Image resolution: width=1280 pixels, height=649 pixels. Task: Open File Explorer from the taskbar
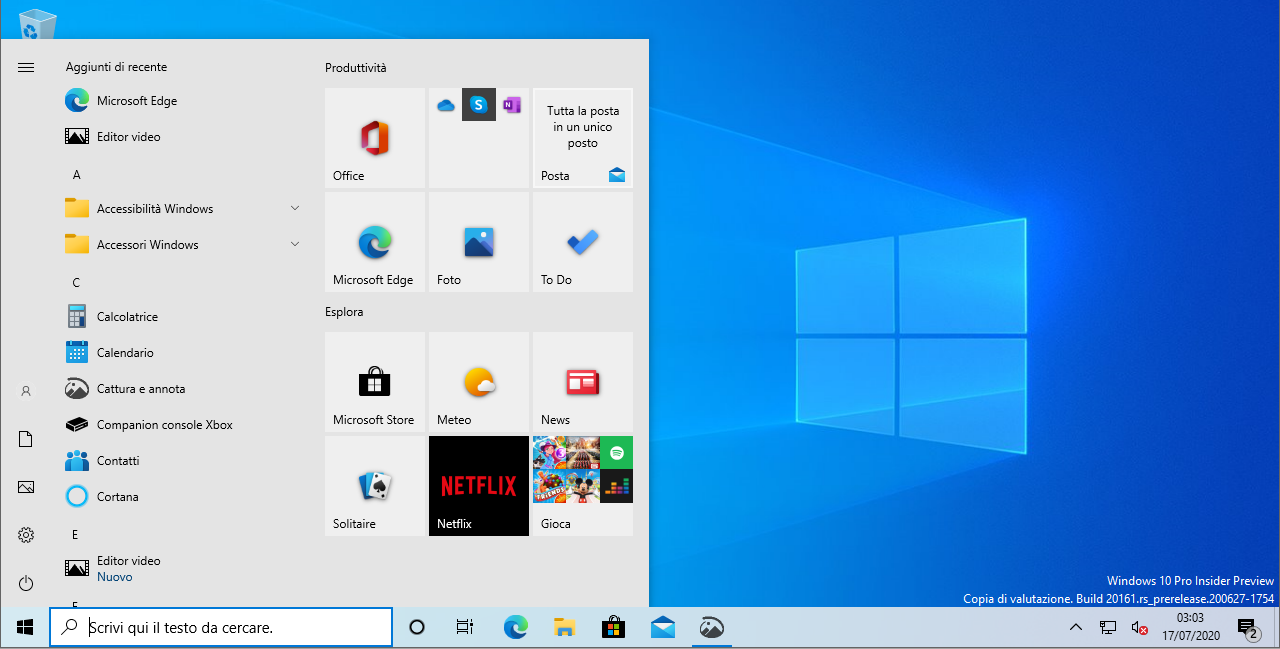(565, 627)
